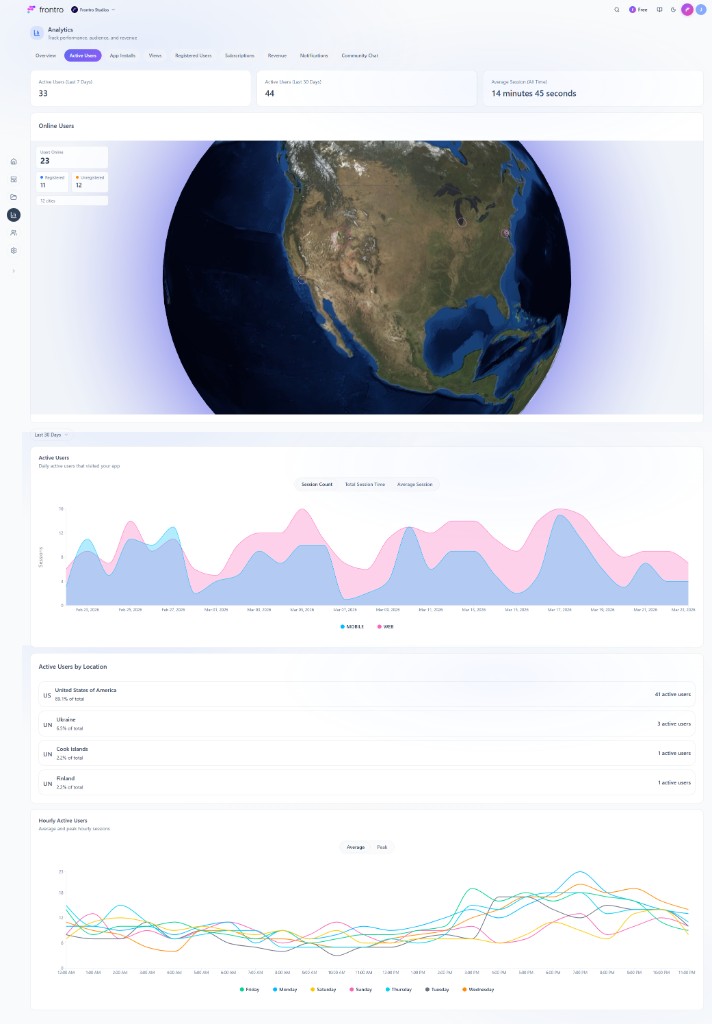Go to the Revenue tab

pyautogui.click(x=277, y=56)
